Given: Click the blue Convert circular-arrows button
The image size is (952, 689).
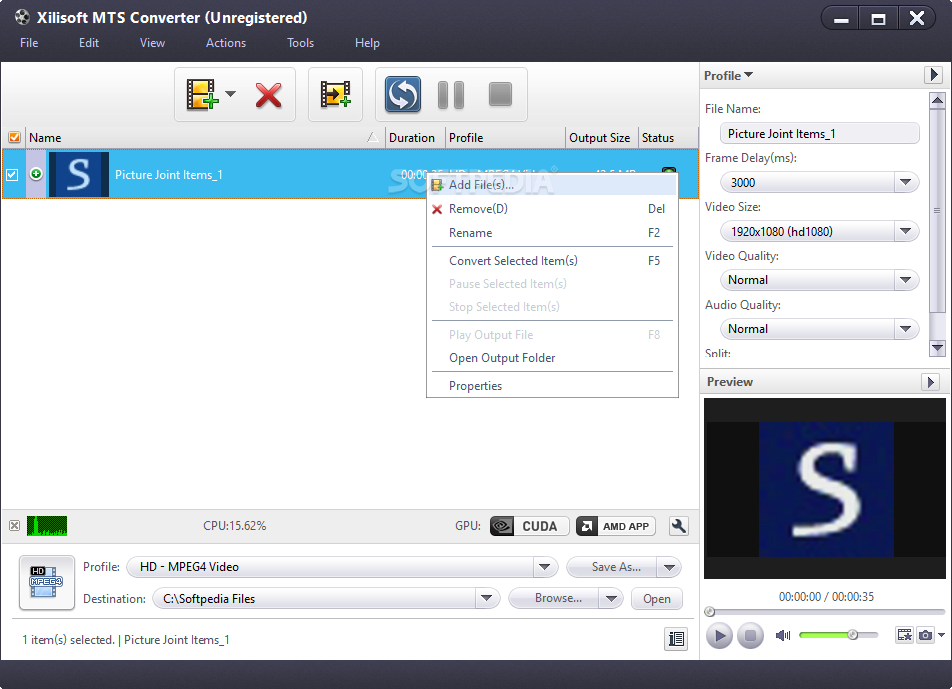Looking at the screenshot, I should [403, 95].
